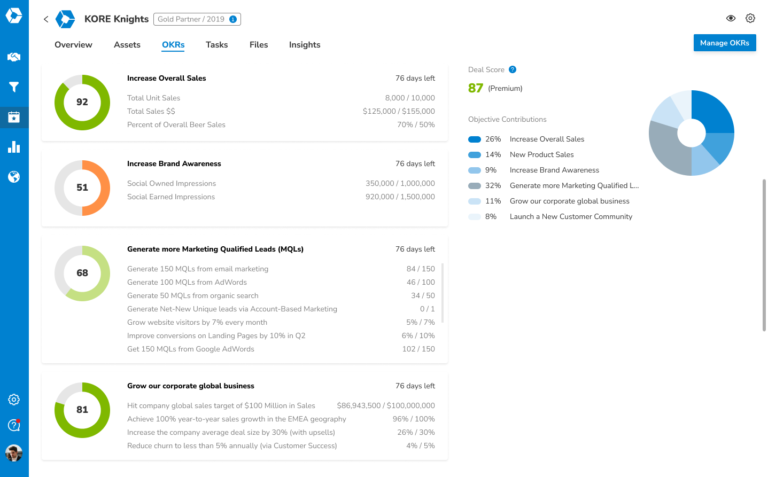Open the bar chart analytics sidebar icon
768x477 pixels.
tap(14, 147)
